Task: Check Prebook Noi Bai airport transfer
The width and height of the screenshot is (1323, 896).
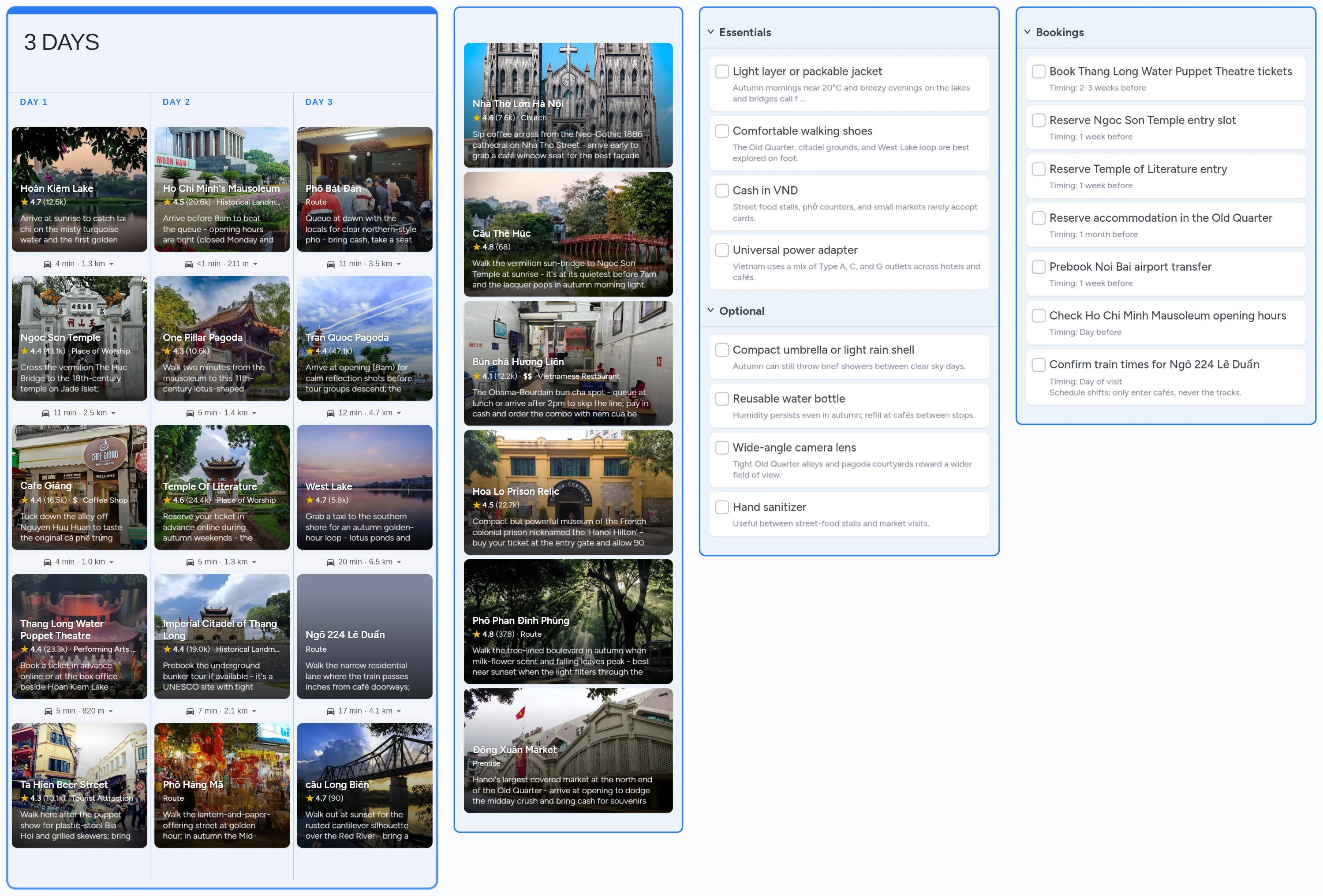Action: pyautogui.click(x=1039, y=267)
